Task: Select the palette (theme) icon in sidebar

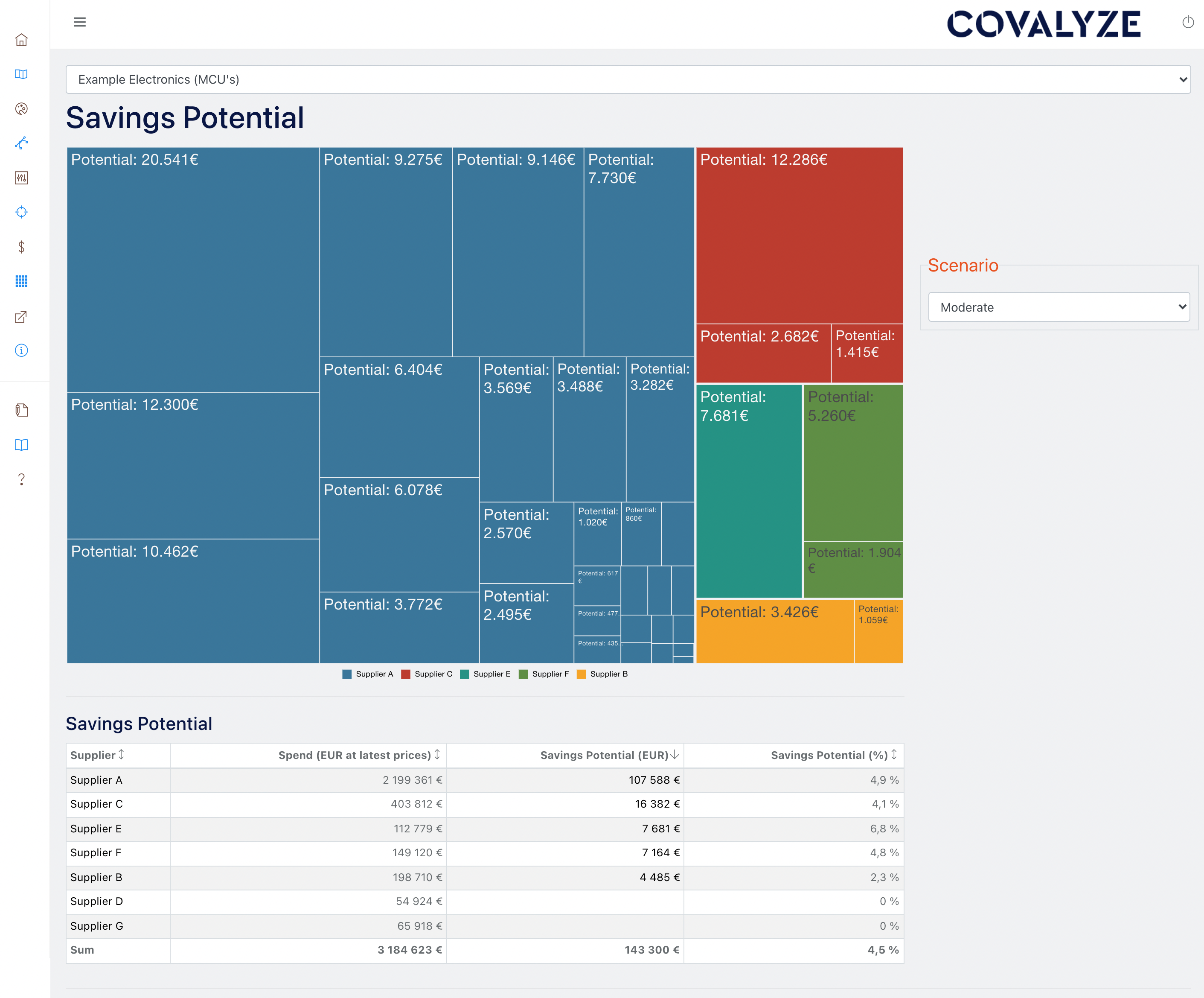Action: coord(21,108)
